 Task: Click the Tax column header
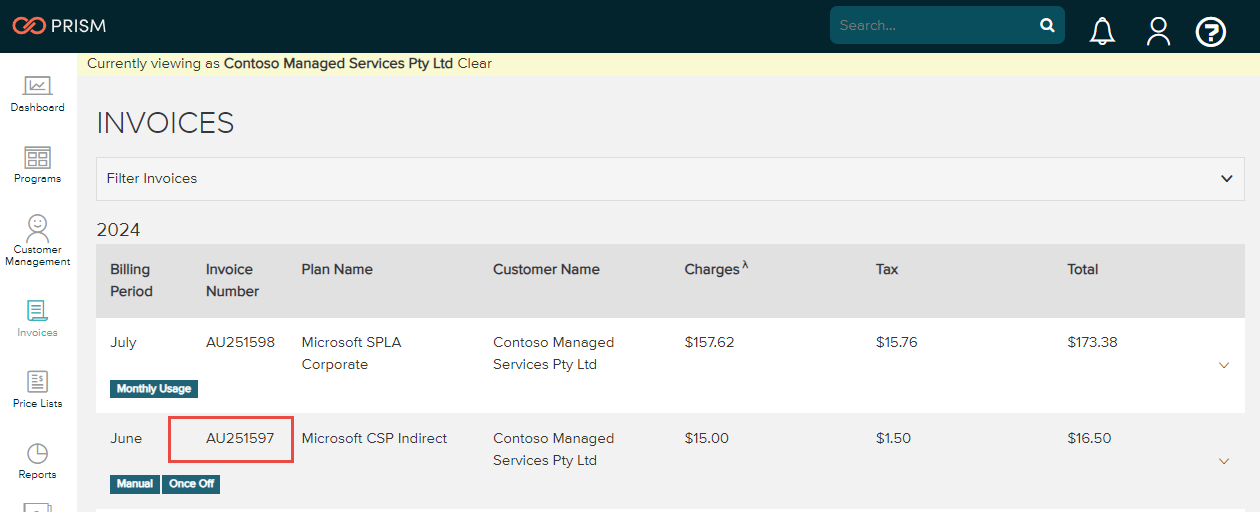point(887,269)
